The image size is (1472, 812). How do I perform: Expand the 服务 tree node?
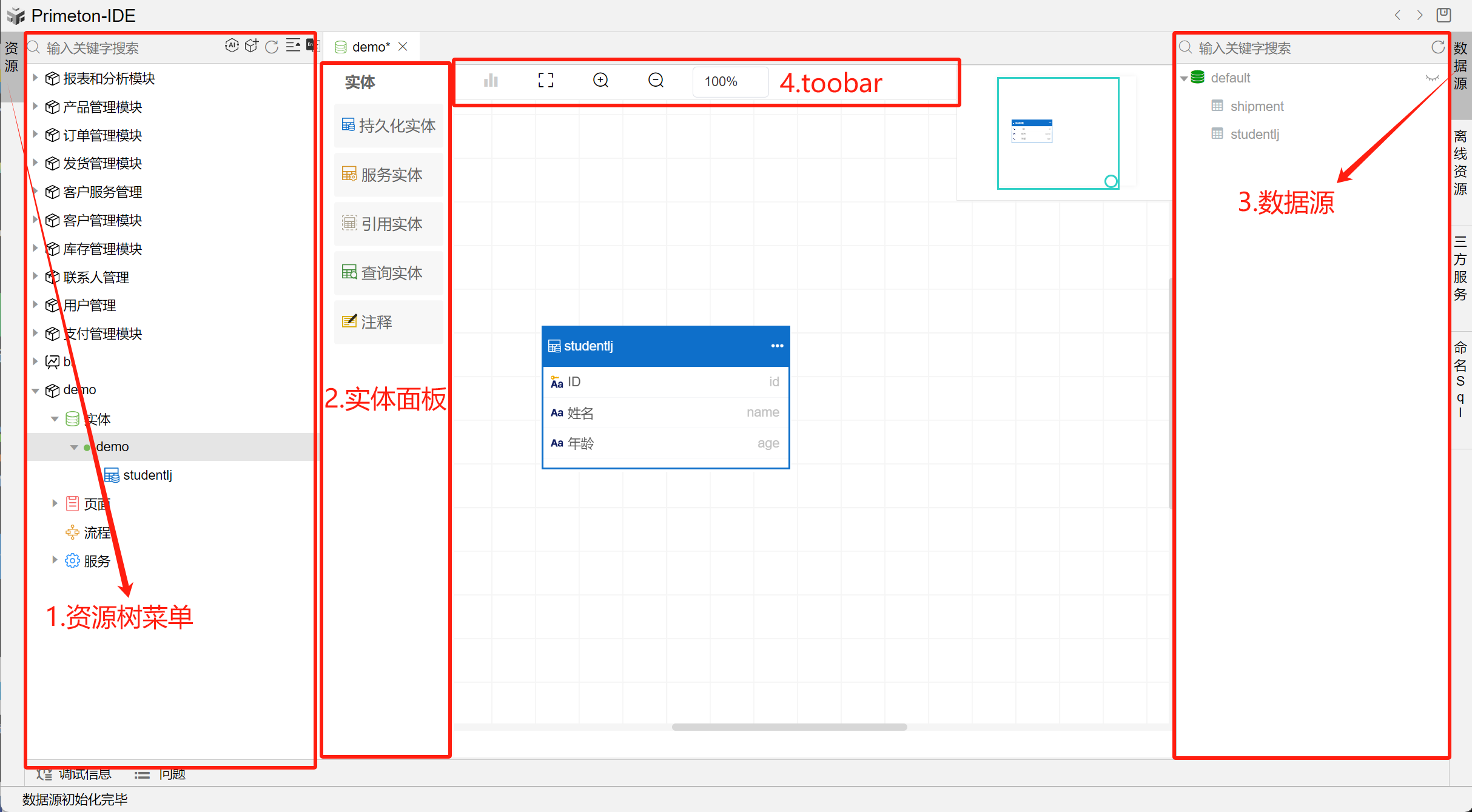(55, 560)
